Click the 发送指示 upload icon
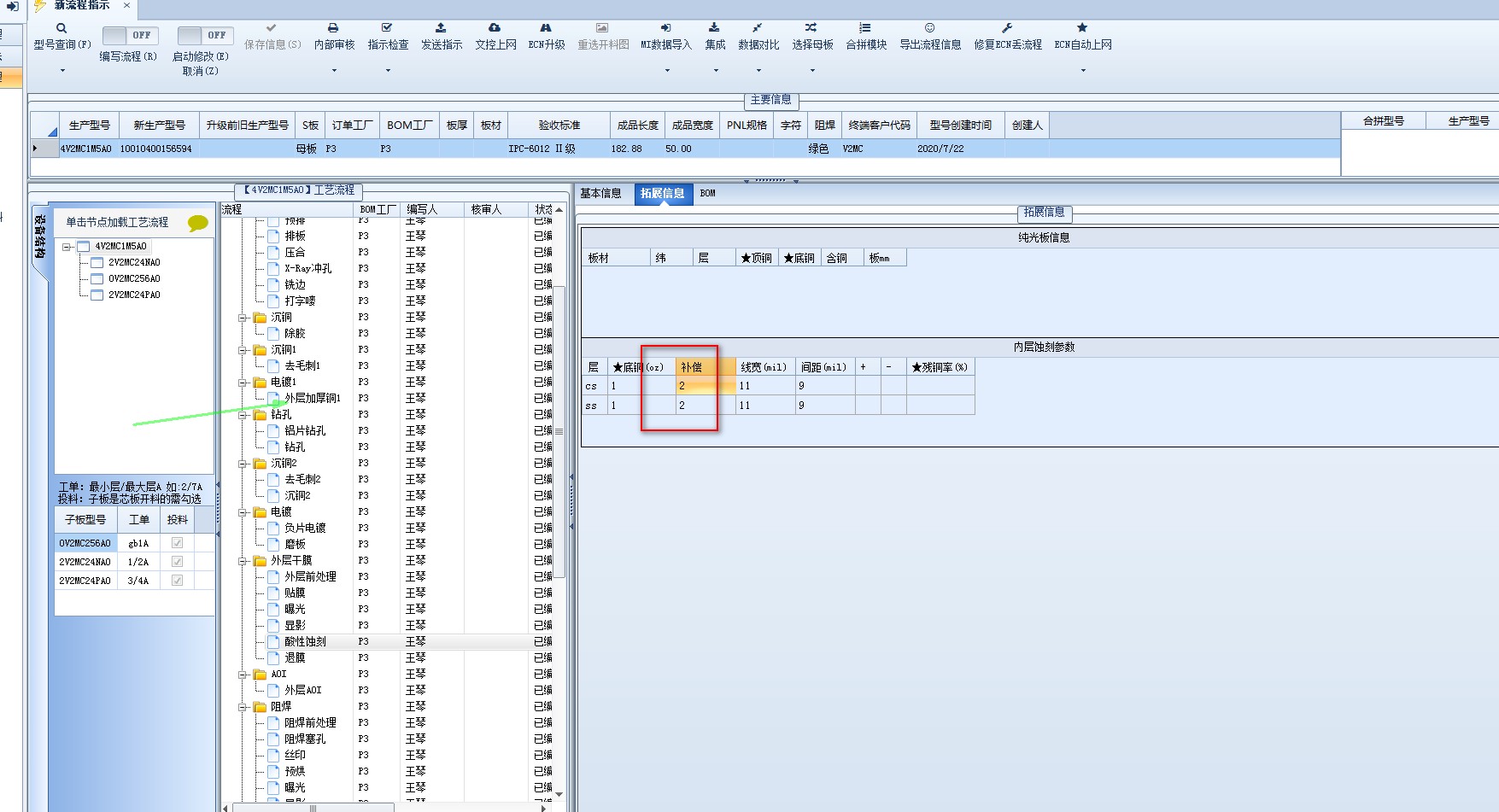1499x812 pixels. click(441, 28)
